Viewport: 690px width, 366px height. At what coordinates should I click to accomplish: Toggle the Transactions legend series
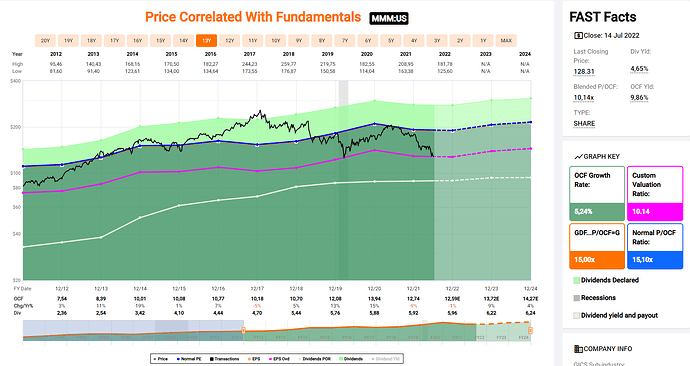click(x=224, y=359)
